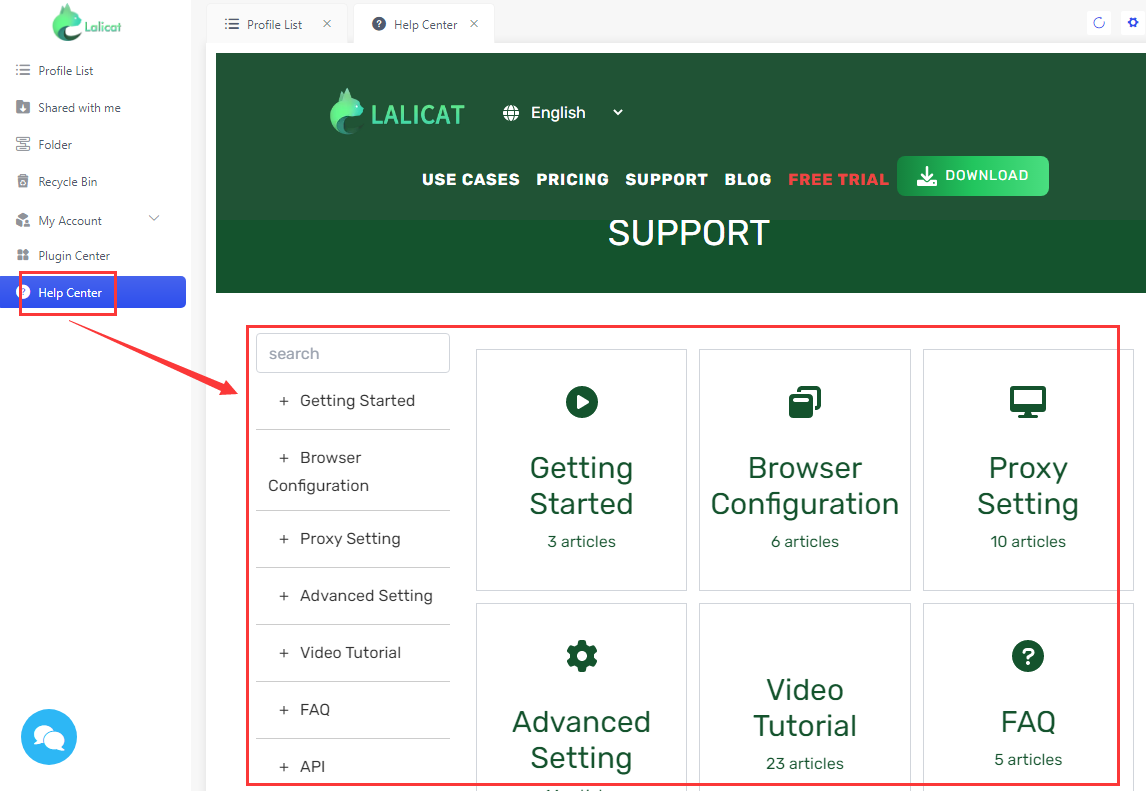Click USE CASES navigation link
This screenshot has height=791, width=1146.
tap(471, 179)
